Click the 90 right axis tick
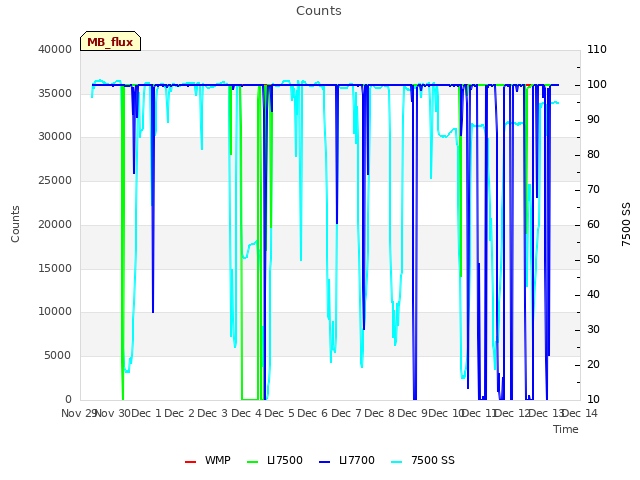The image size is (640, 480). point(593,120)
